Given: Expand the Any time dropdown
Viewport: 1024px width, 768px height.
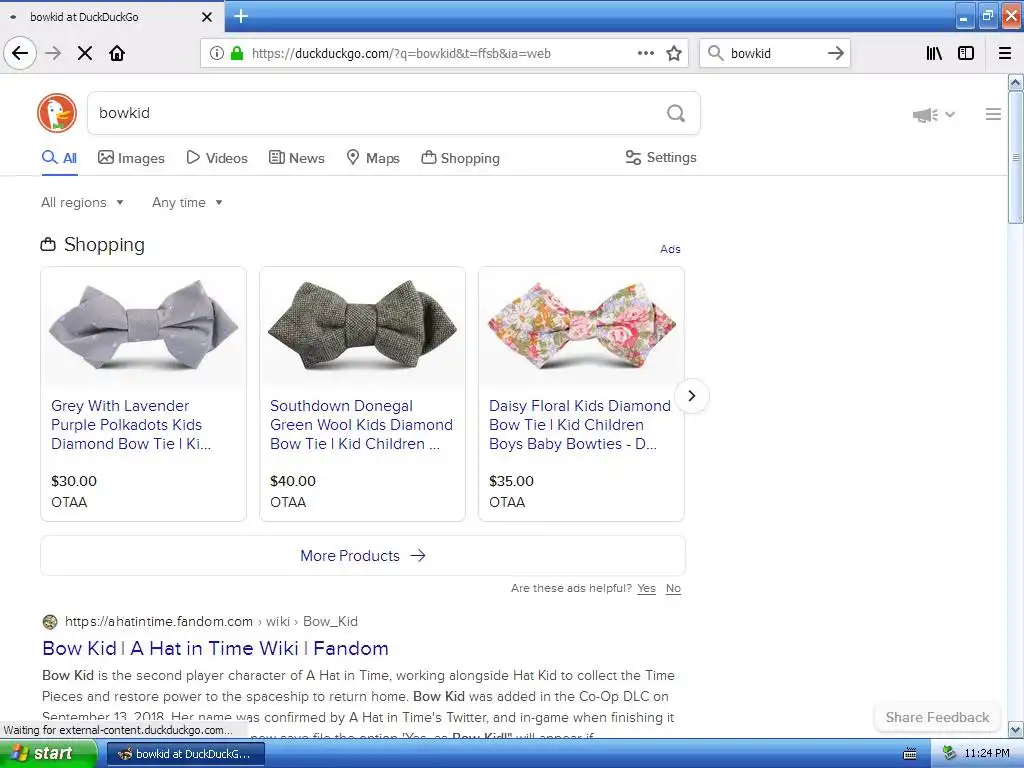Looking at the screenshot, I should pyautogui.click(x=187, y=202).
